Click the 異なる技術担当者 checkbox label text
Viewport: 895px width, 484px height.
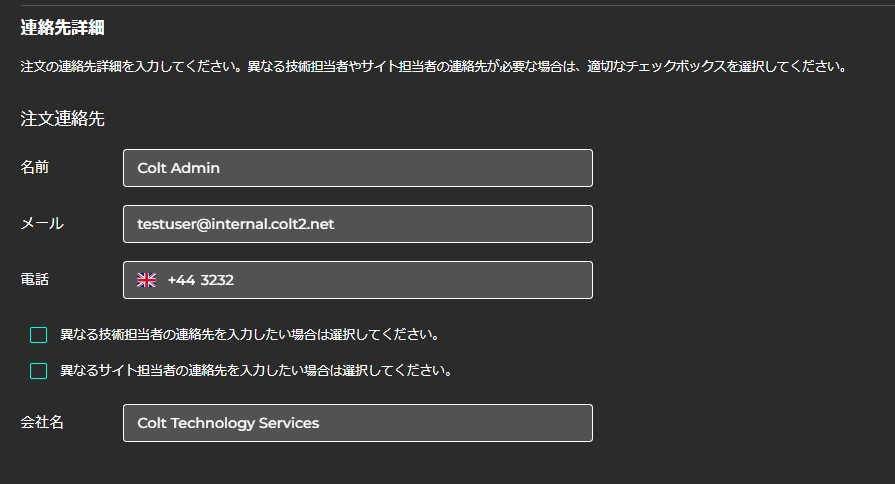pyautogui.click(x=250, y=335)
